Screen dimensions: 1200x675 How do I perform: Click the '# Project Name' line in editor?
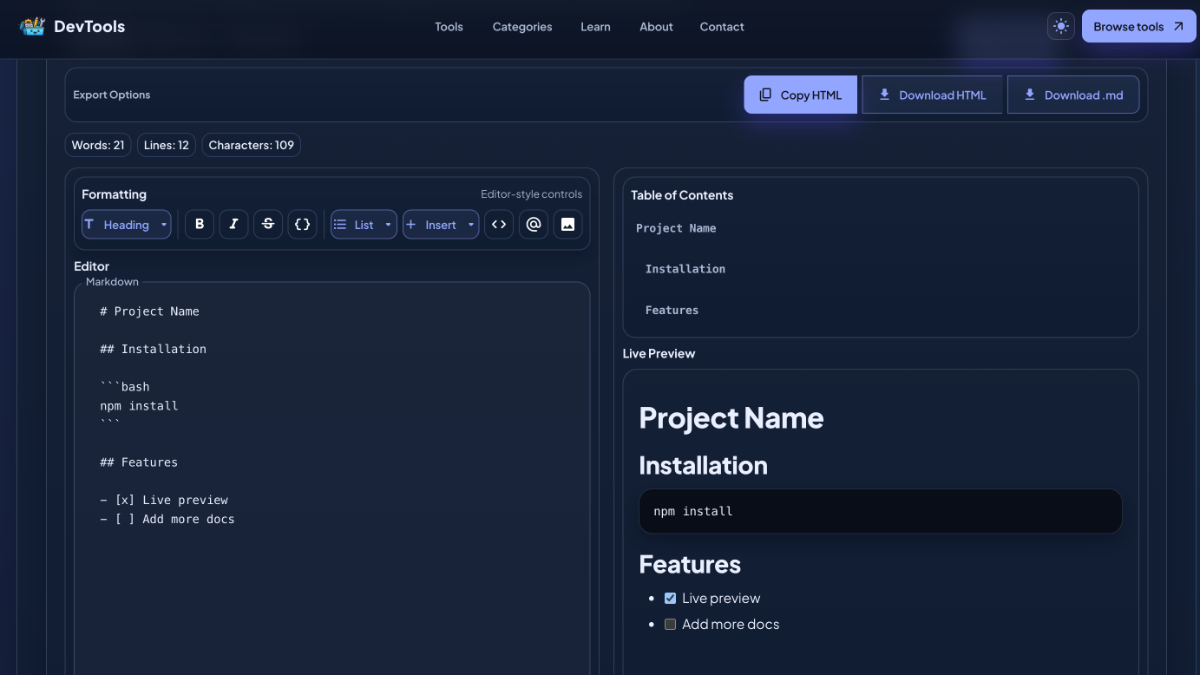click(150, 311)
